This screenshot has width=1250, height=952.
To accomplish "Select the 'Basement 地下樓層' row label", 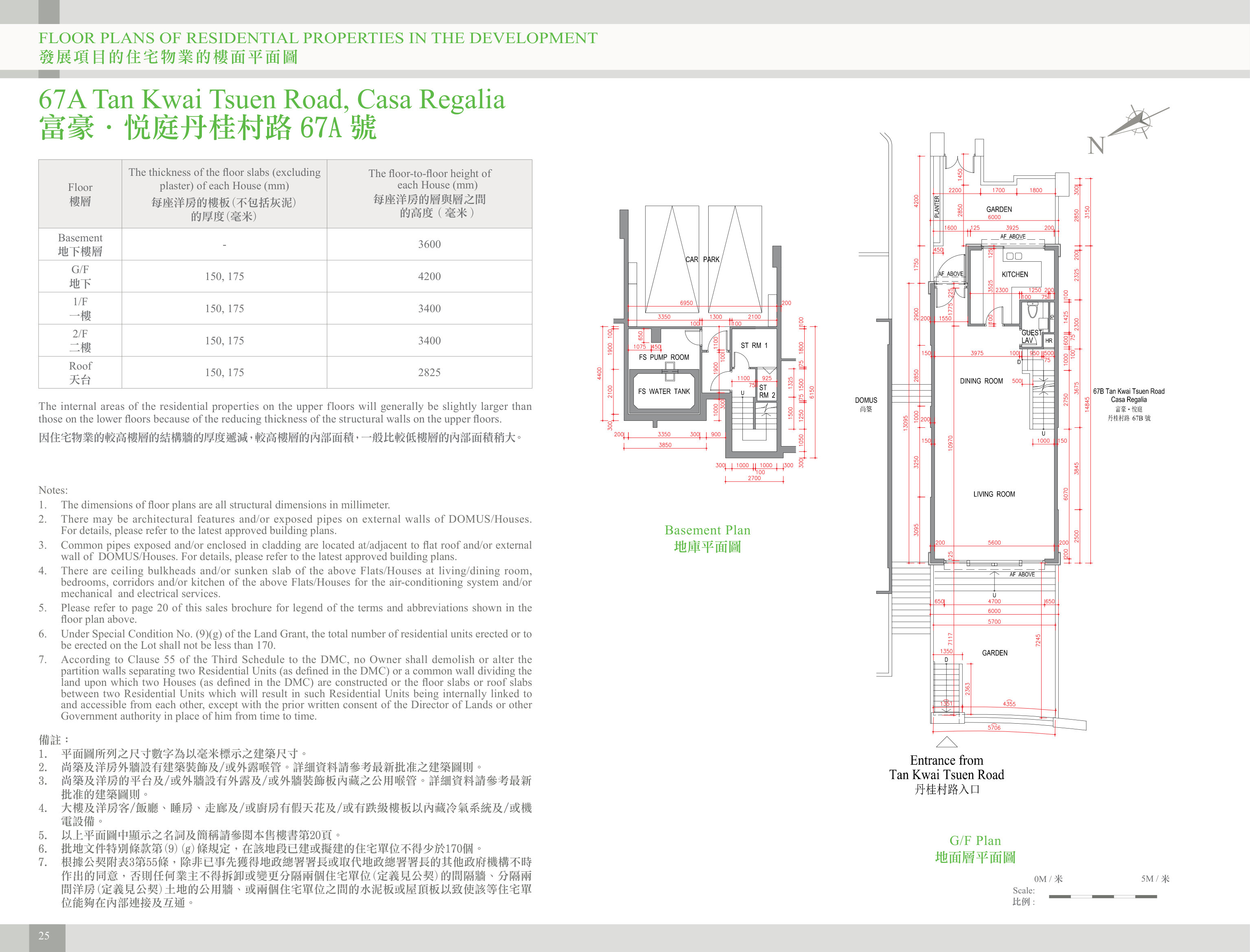I will pos(80,244).
